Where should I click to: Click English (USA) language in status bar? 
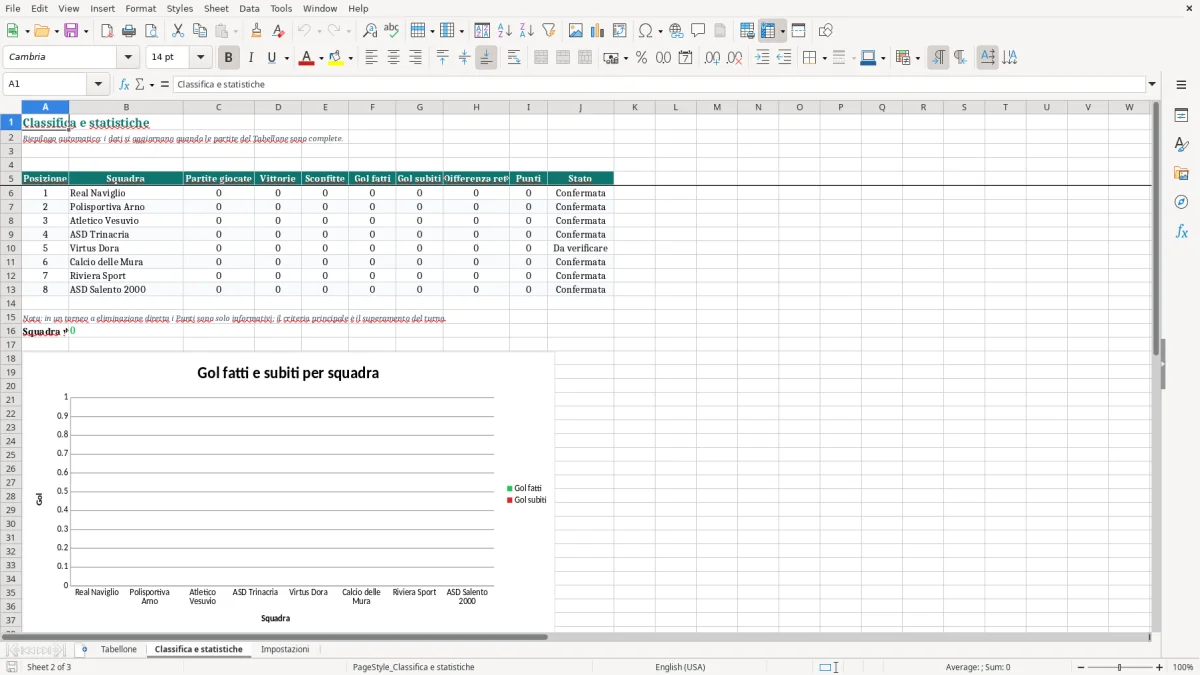(680, 667)
